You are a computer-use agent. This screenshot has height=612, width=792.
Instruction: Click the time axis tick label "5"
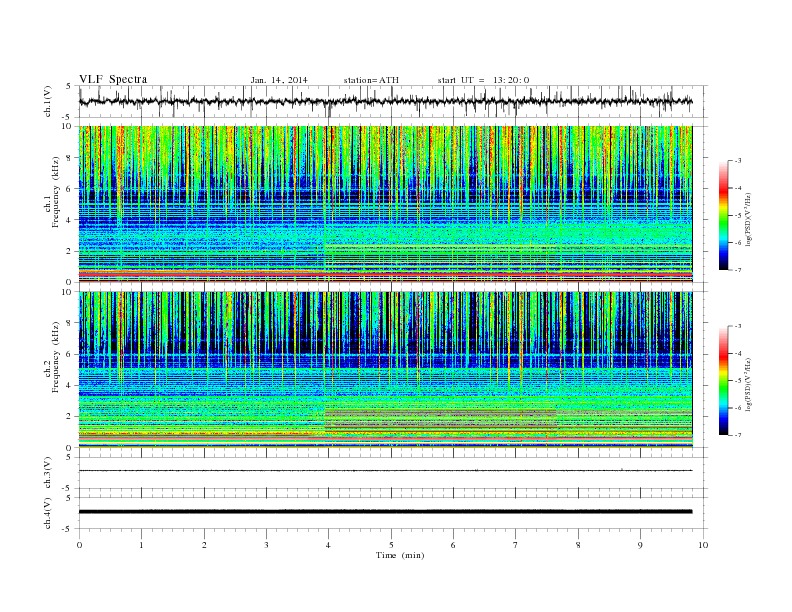click(391, 545)
